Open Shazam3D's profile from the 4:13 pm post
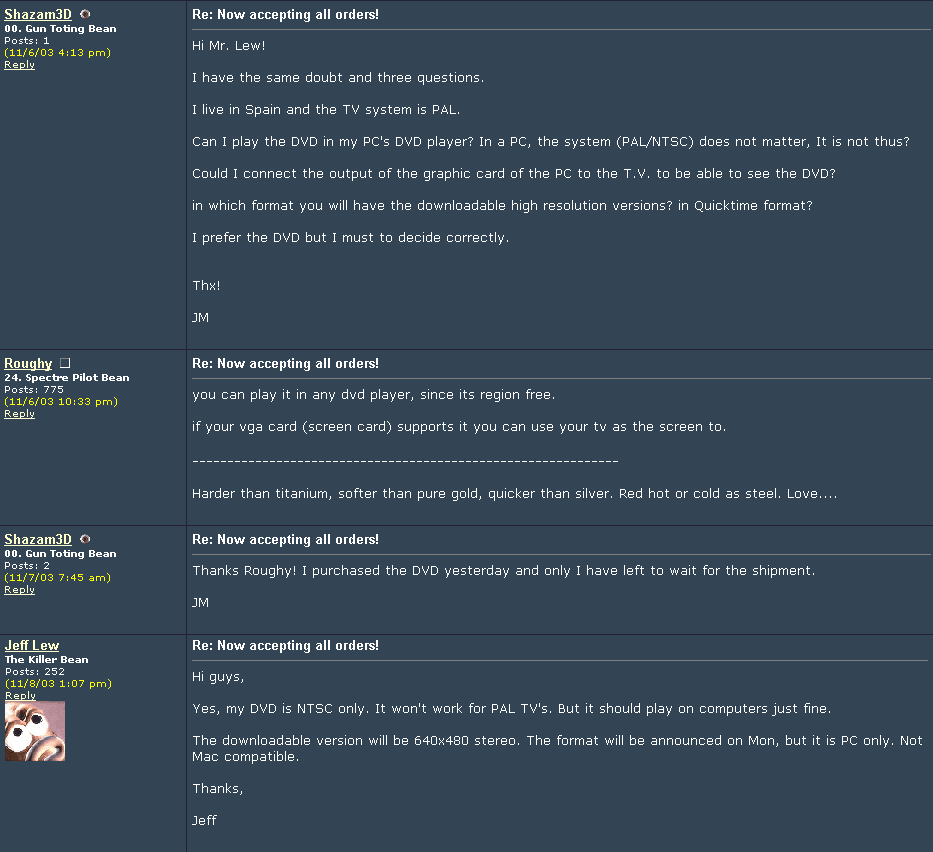 (38, 15)
